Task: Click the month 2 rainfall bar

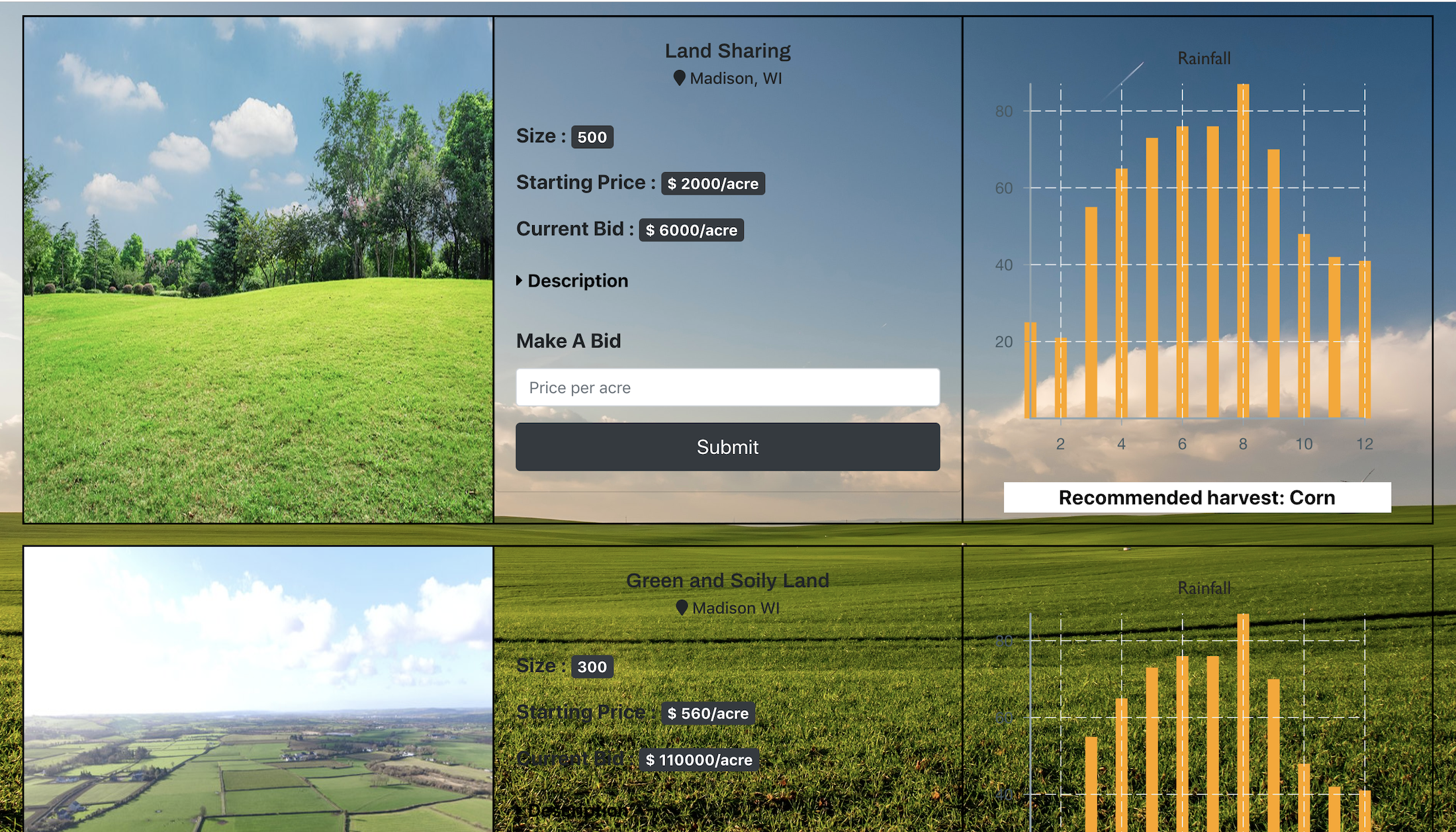Action: [x=1060, y=378]
